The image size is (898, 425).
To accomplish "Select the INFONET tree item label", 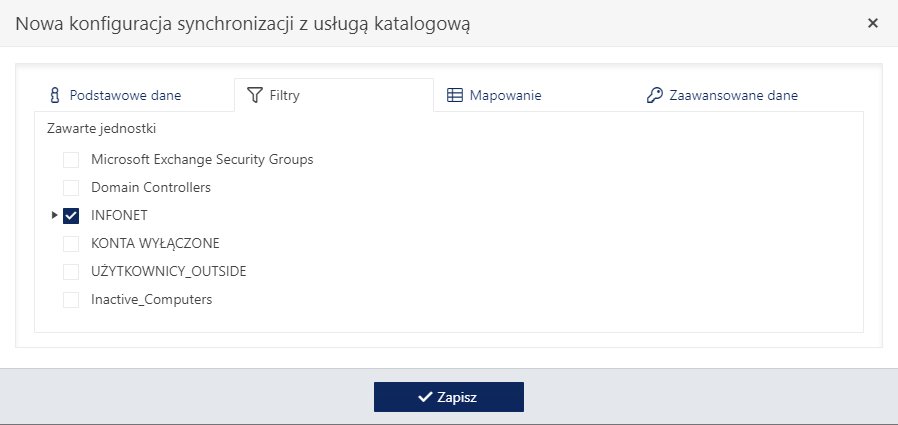I will (119, 215).
